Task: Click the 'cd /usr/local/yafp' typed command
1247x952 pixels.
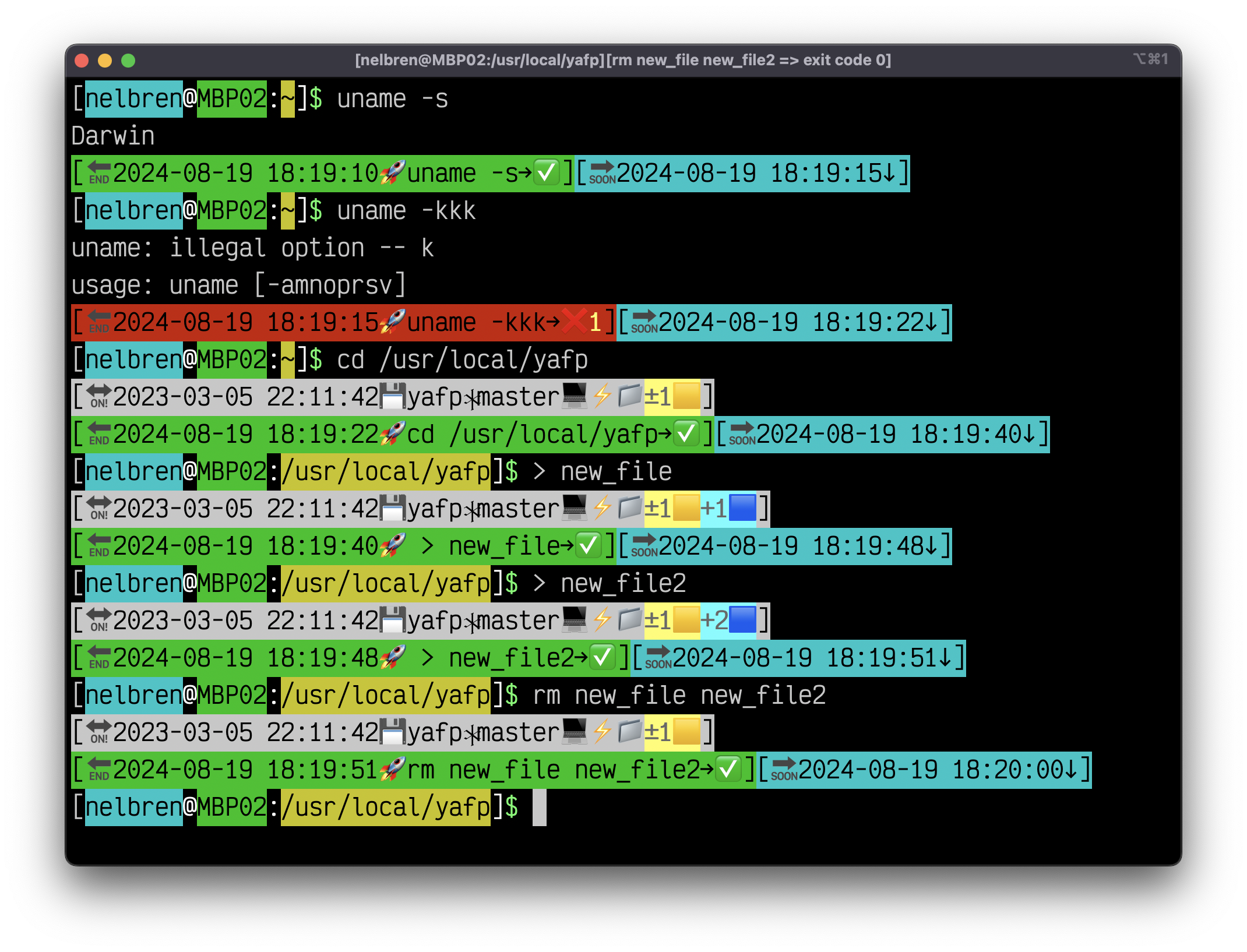Action: click(463, 359)
